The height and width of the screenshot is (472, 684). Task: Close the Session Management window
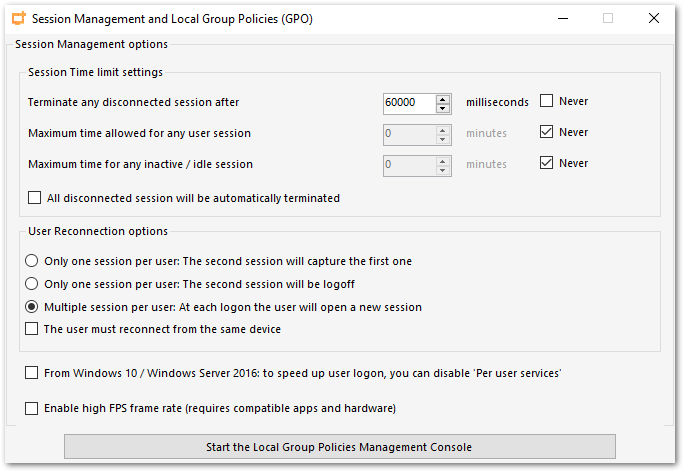653,18
